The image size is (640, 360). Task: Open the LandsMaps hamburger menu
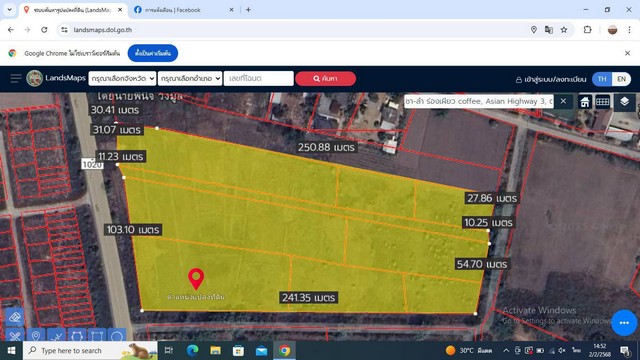click(x=16, y=78)
